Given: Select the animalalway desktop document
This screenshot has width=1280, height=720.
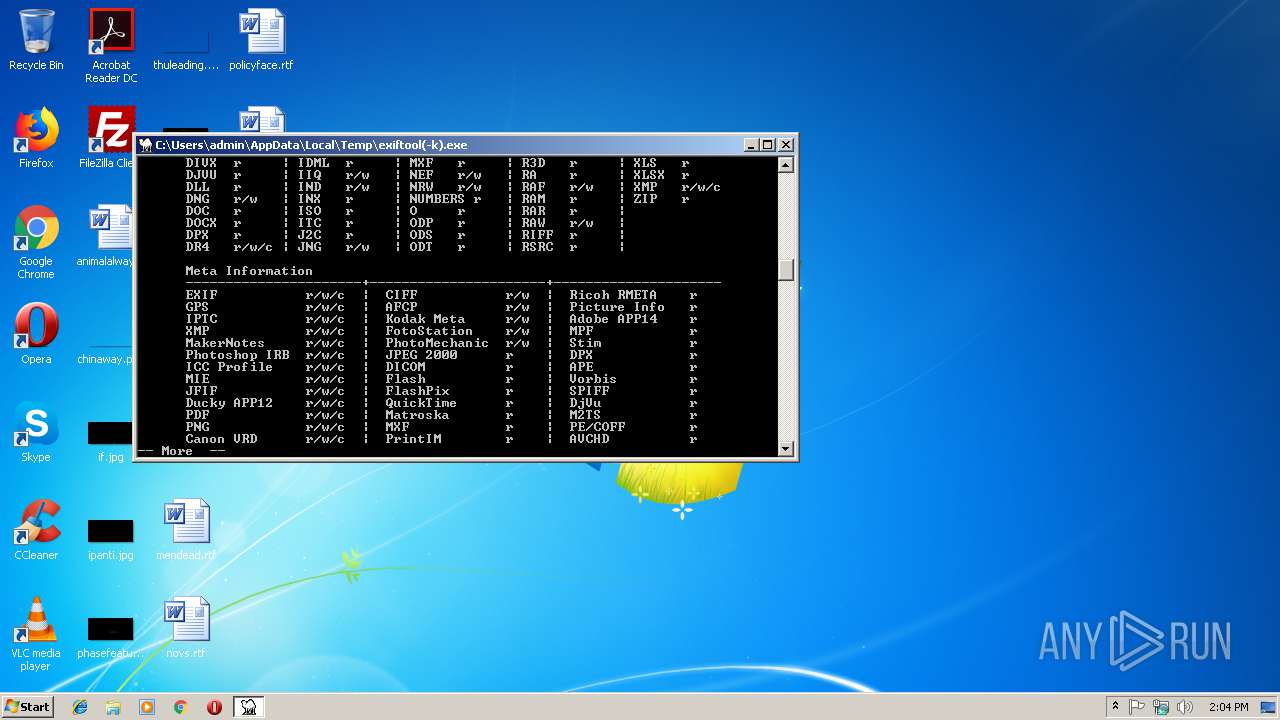Looking at the screenshot, I should [x=108, y=237].
